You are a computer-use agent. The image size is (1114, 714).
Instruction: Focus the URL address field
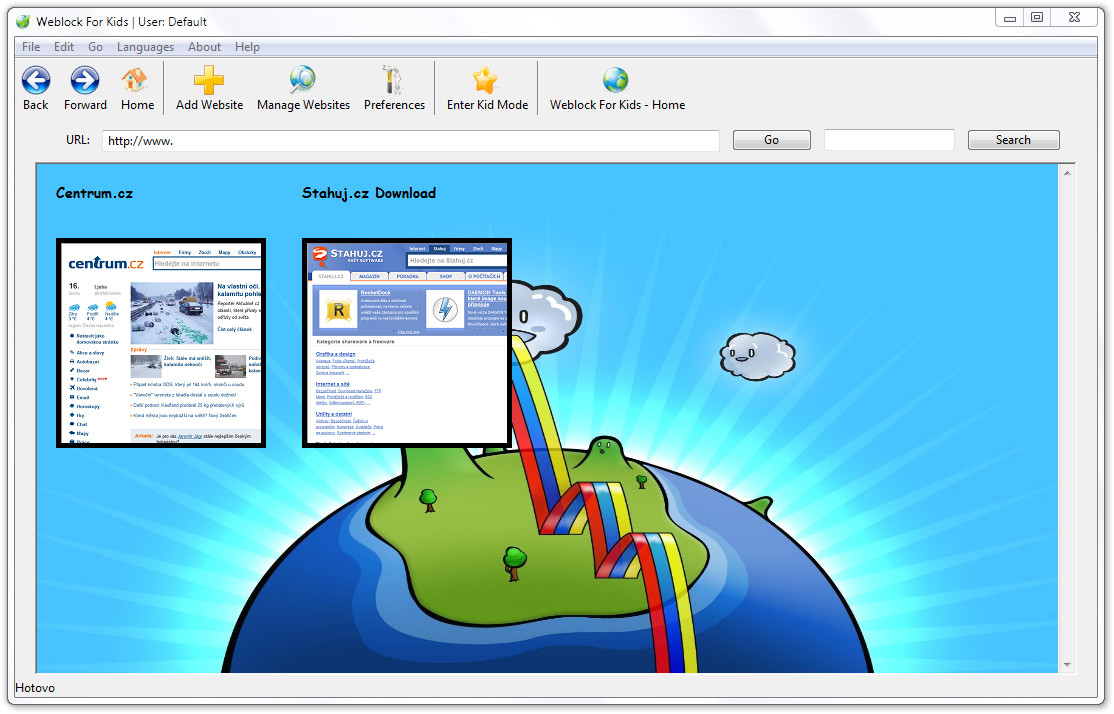click(411, 141)
